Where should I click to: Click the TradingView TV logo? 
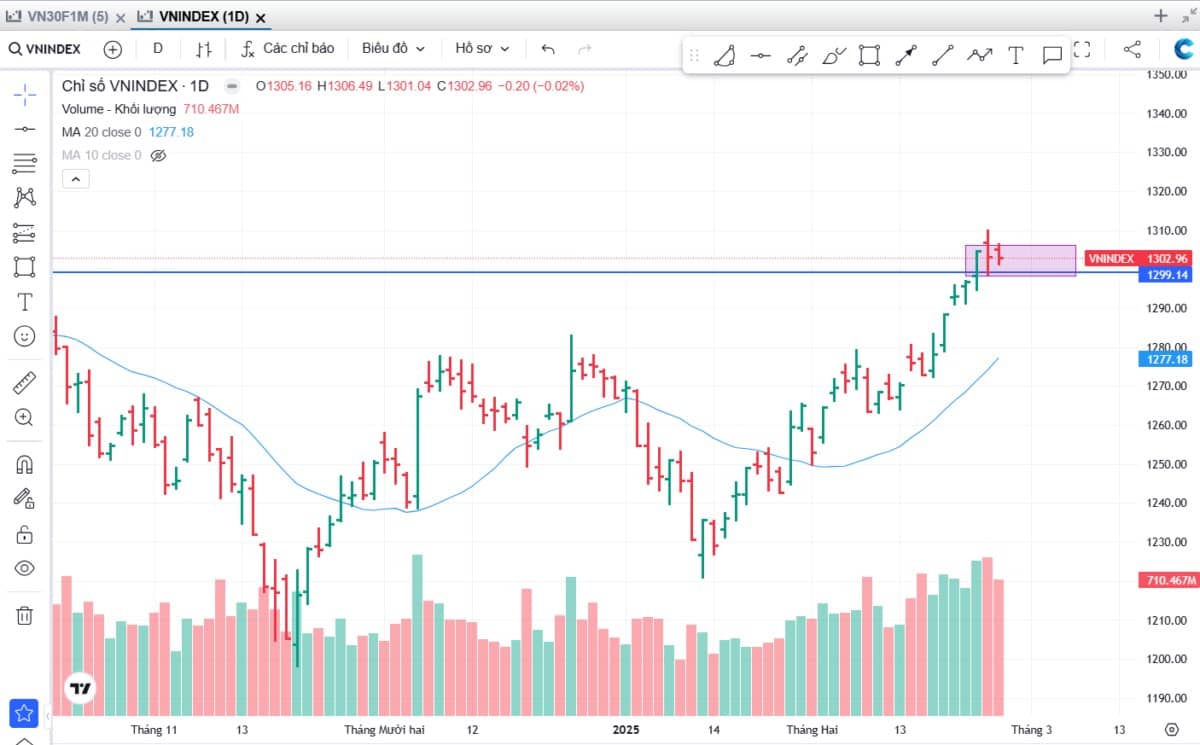tap(80, 689)
